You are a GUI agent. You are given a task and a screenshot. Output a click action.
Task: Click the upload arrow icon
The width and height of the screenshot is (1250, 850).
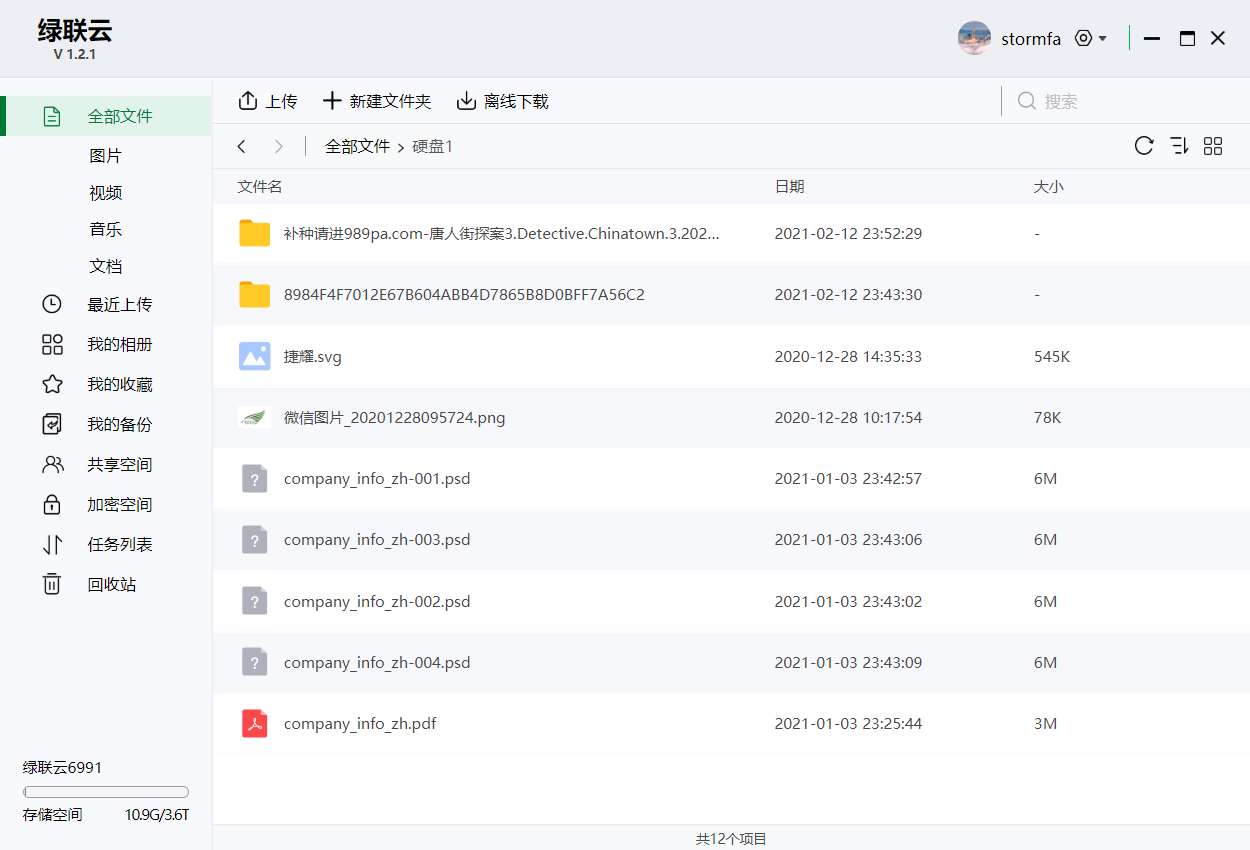[x=248, y=101]
